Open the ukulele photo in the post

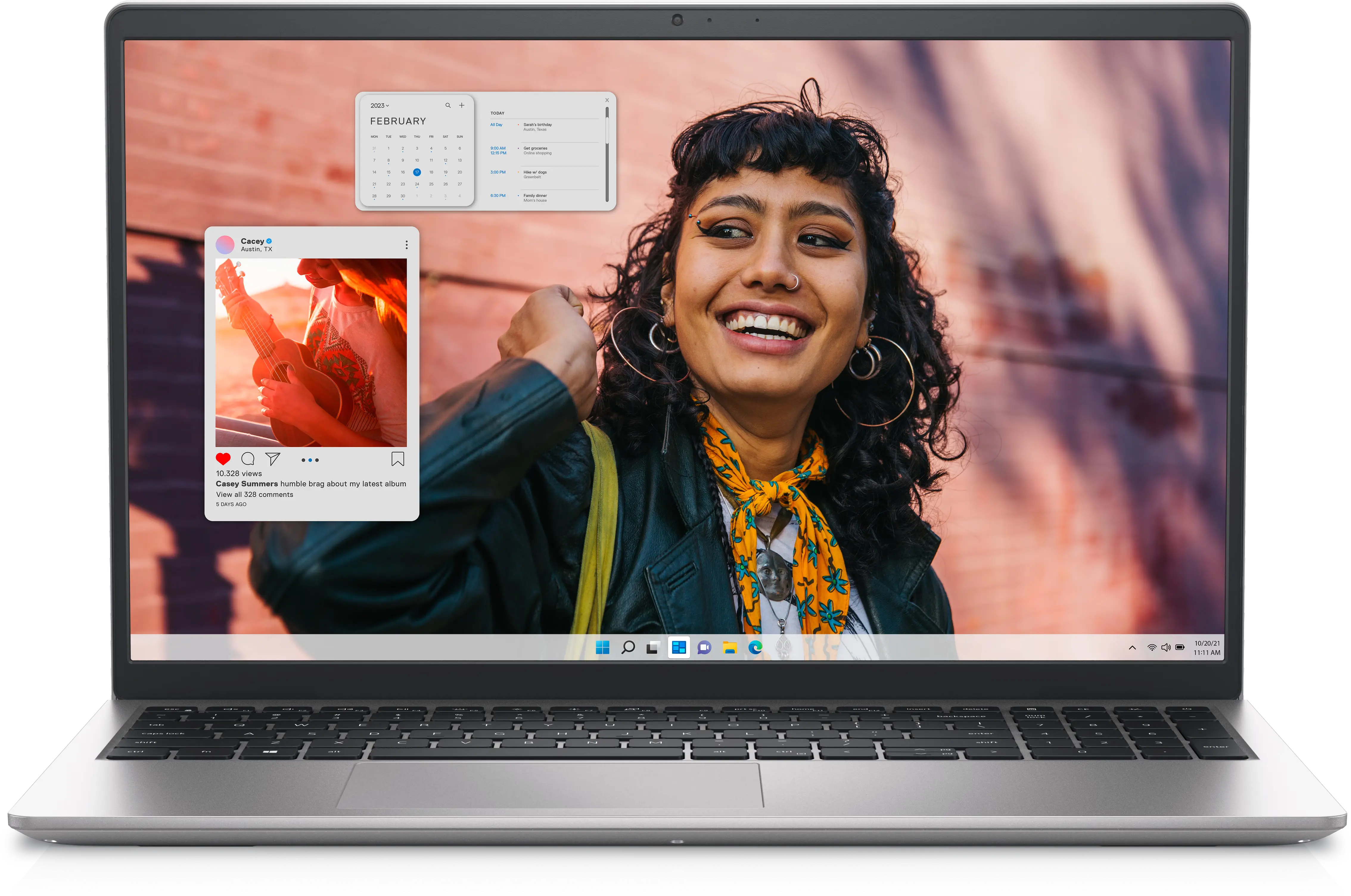(x=311, y=353)
